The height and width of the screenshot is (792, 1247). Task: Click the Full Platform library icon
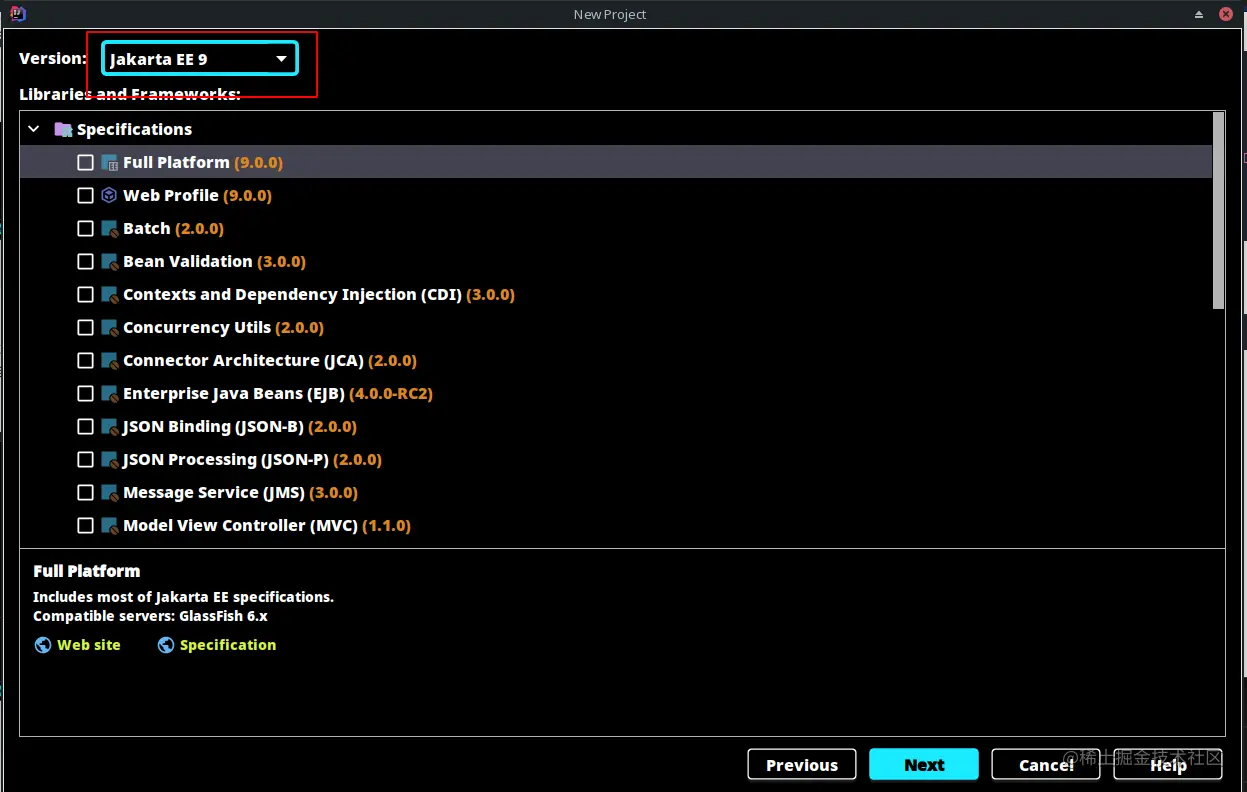click(x=110, y=162)
